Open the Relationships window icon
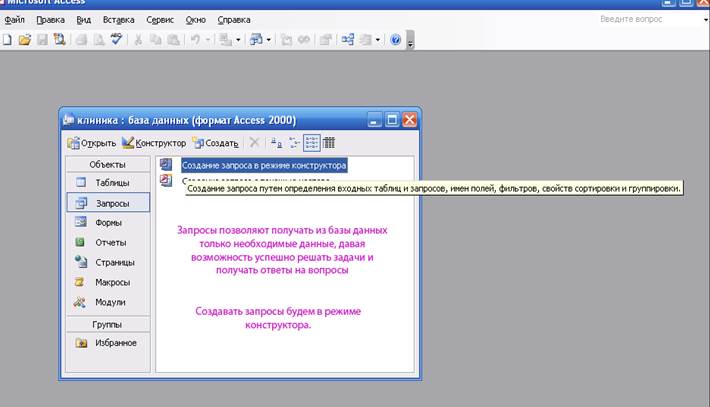The width and height of the screenshot is (710, 407). tap(348, 40)
